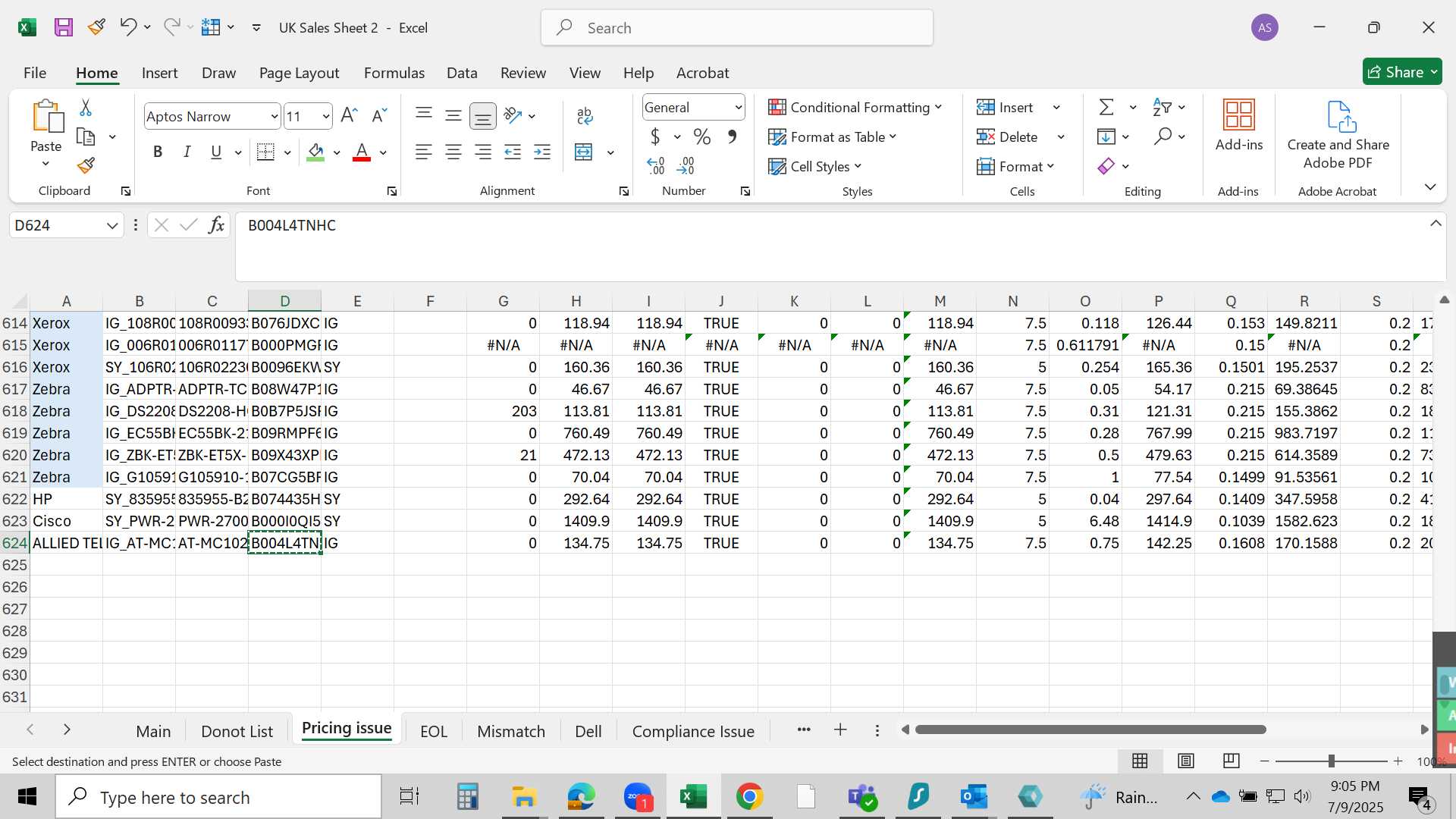Click the Borders icon in Font group

point(265,152)
